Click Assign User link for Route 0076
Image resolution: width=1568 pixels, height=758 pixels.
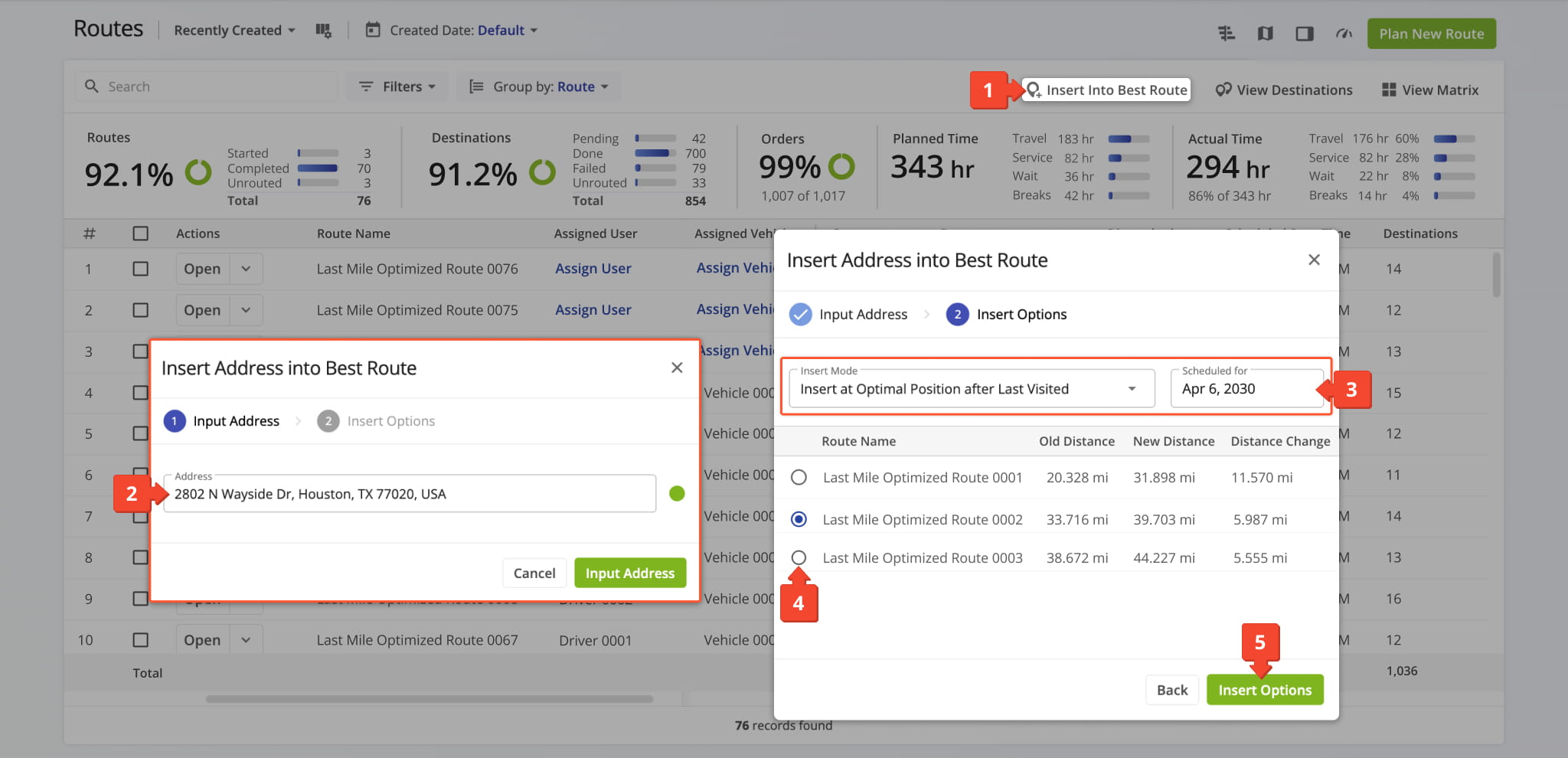point(593,269)
